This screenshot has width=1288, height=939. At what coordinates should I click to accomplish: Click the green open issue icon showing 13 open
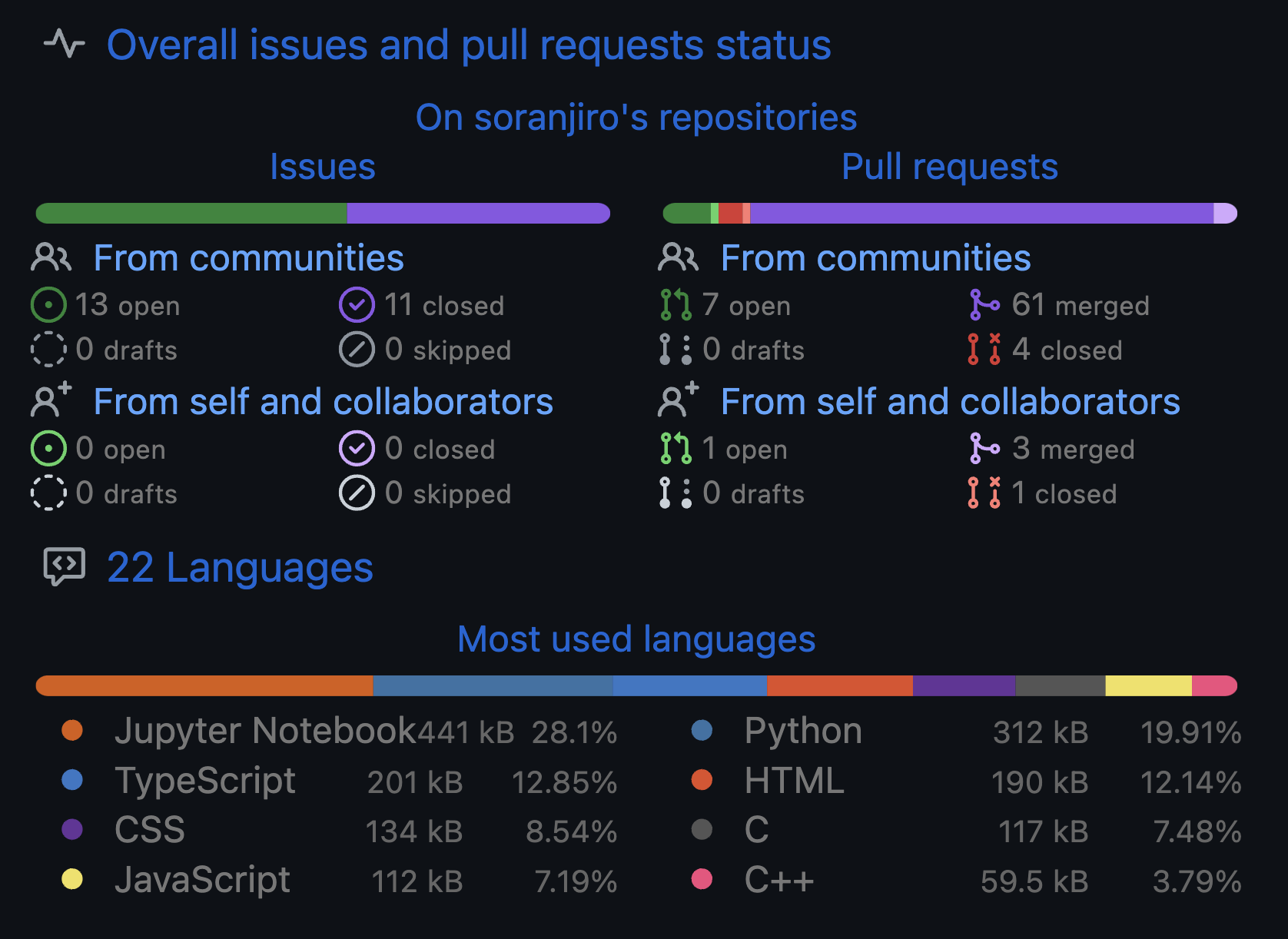(48, 304)
